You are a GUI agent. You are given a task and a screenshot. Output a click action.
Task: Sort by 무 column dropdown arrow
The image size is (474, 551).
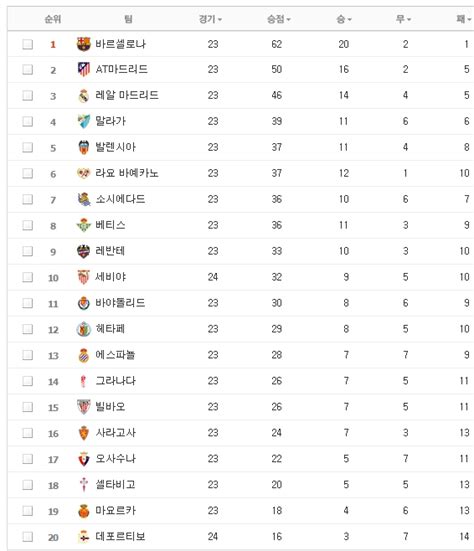(x=409, y=20)
